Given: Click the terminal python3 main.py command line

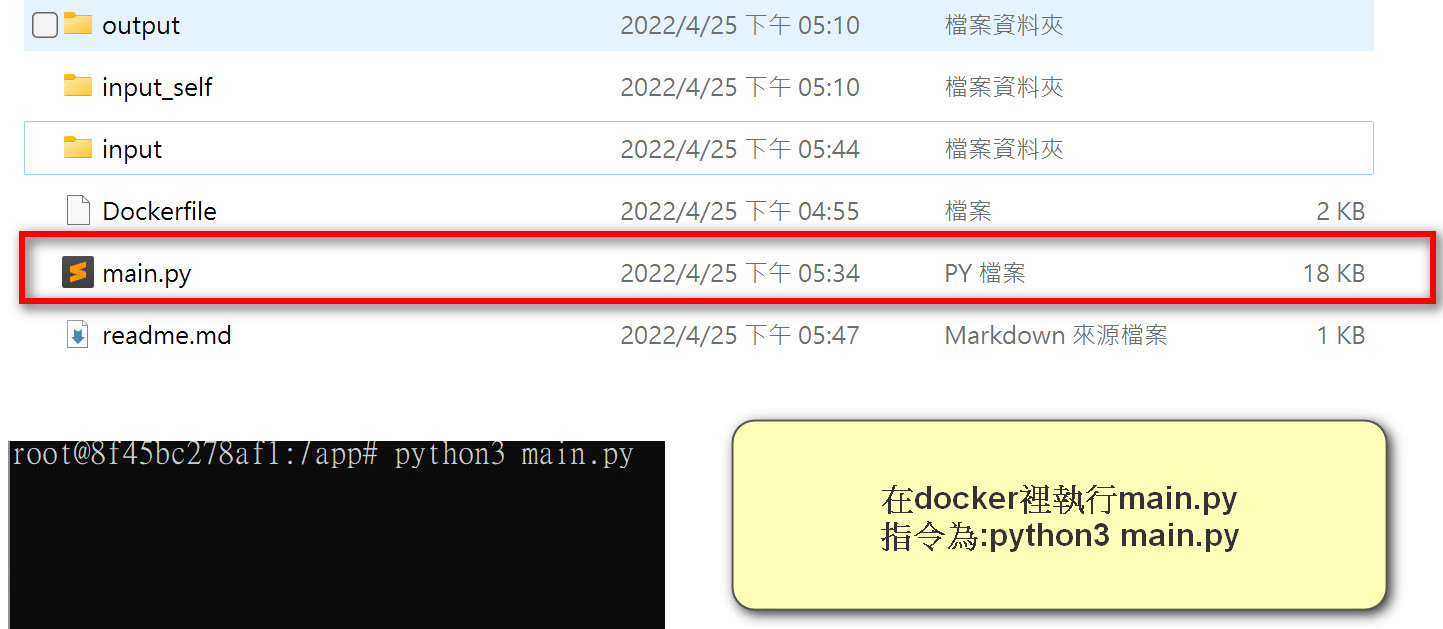Looking at the screenshot, I should (x=322, y=455).
